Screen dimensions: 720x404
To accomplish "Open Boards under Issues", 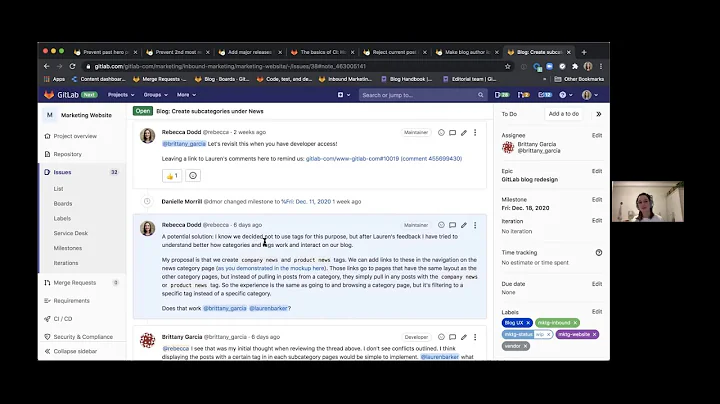I will [x=63, y=203].
